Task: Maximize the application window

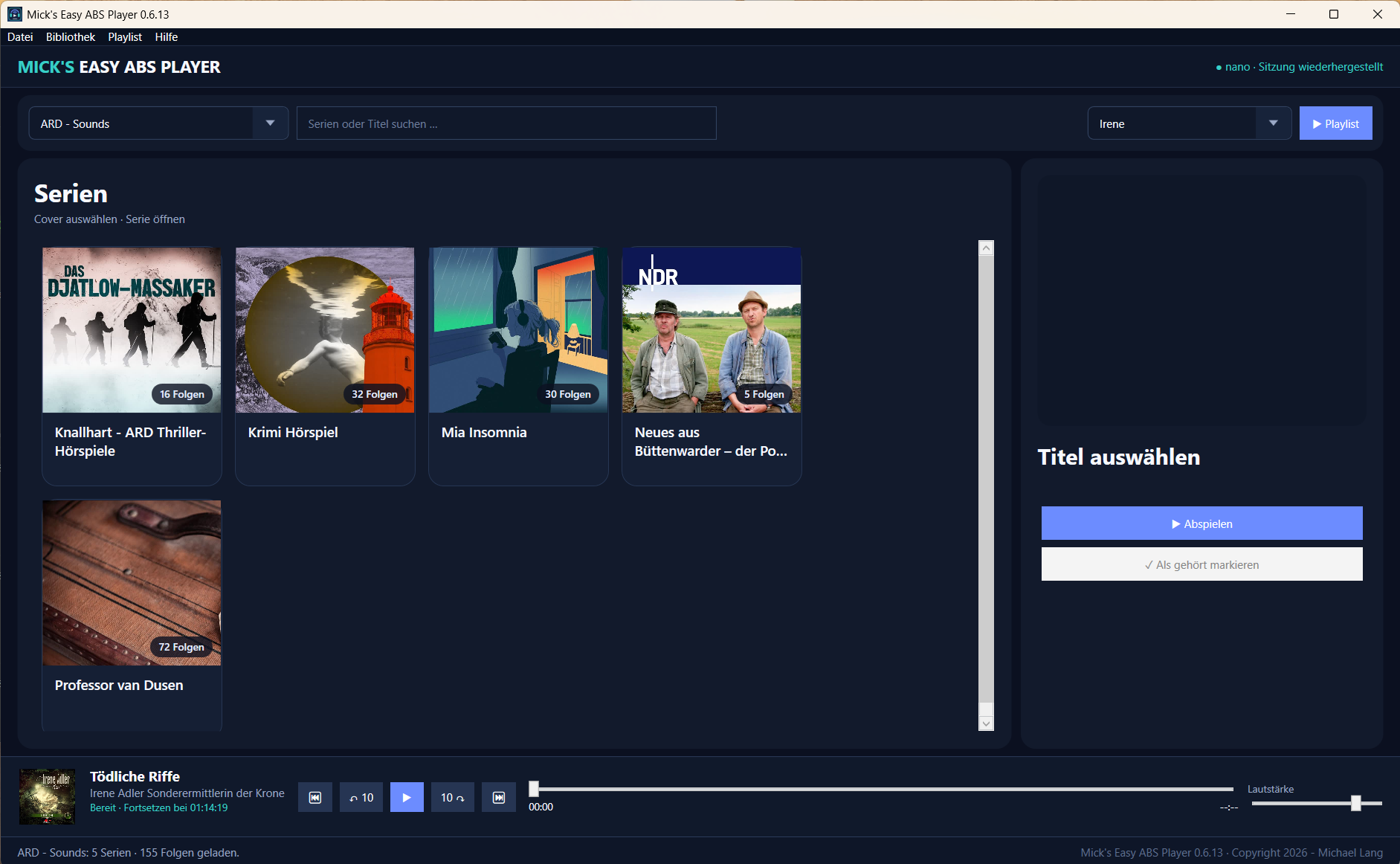Action: coord(1334,14)
